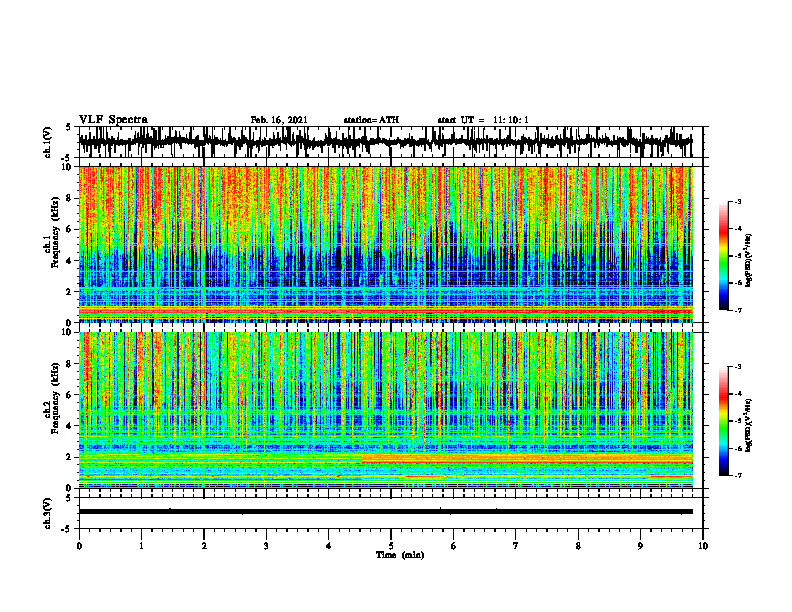The width and height of the screenshot is (792, 612).
Task: Click the "ch.3(V)" axis label
Action: click(48, 513)
